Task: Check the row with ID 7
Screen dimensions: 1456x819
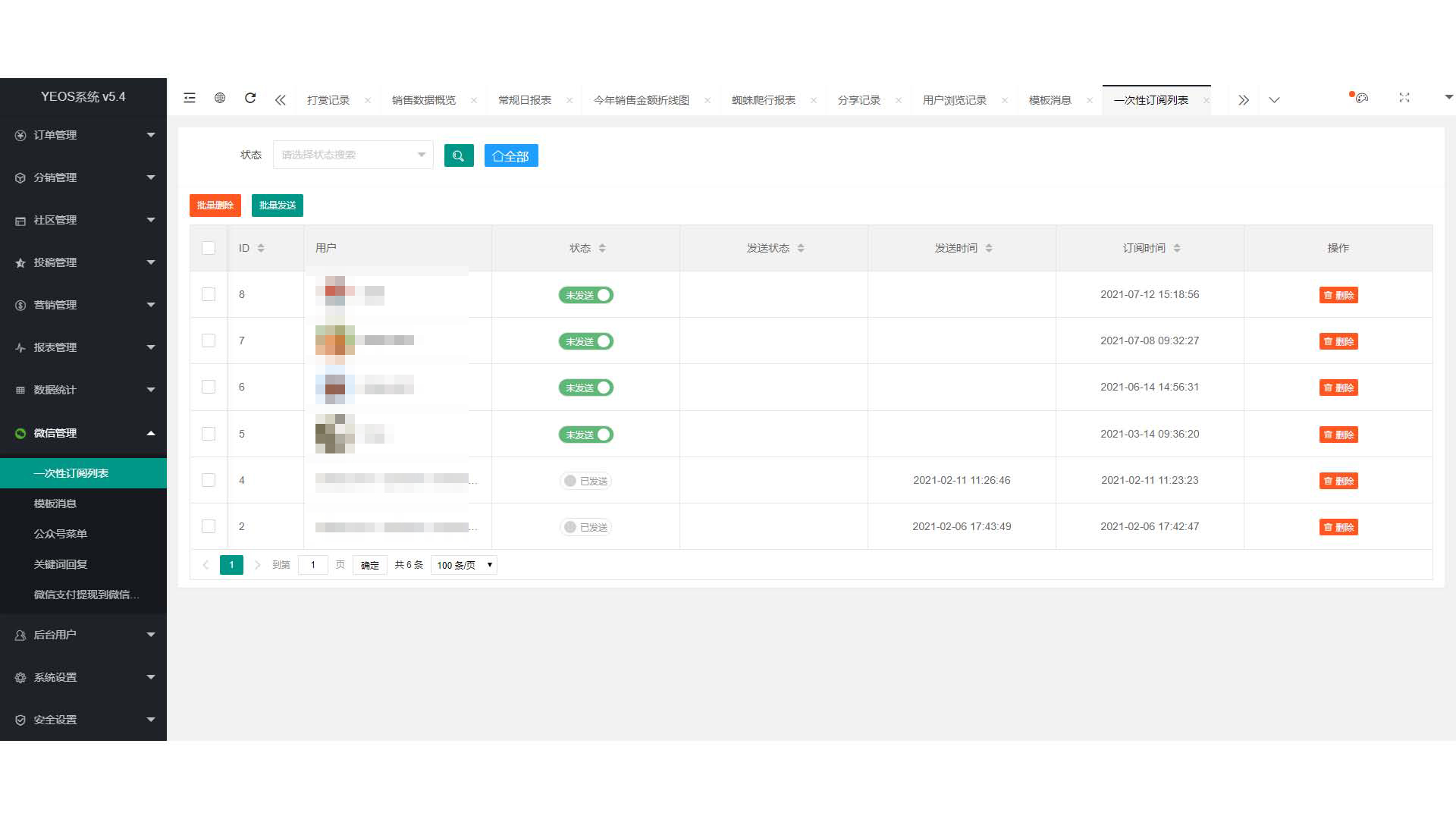Action: [209, 340]
